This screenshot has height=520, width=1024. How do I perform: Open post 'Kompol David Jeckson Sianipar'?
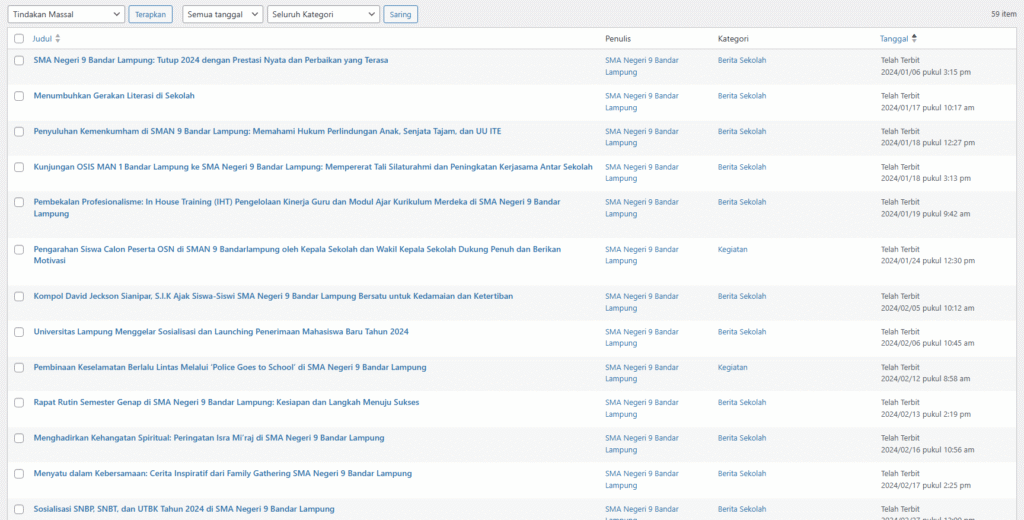click(273, 296)
